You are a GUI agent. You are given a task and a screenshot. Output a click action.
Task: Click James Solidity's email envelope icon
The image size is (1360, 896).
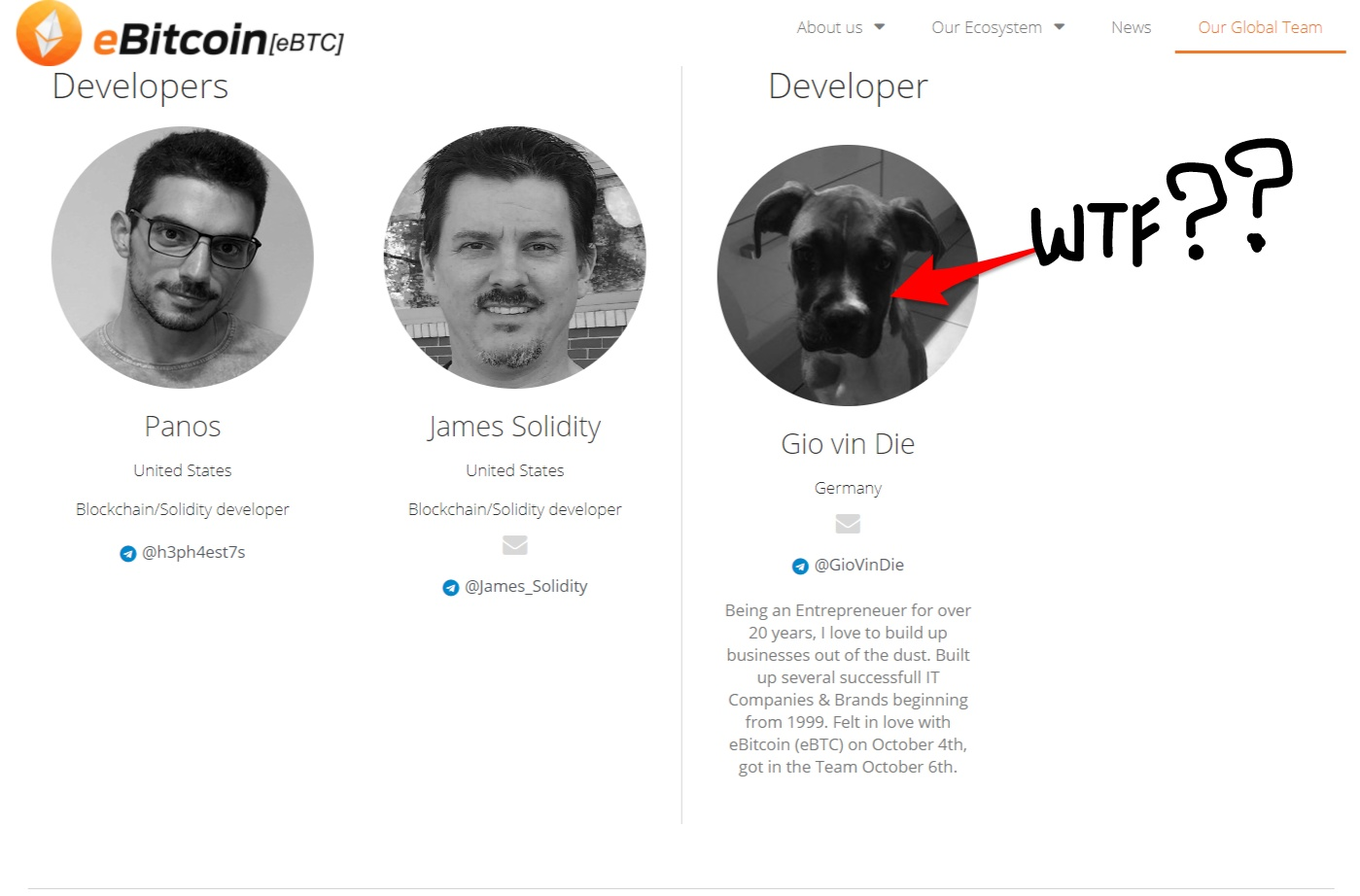tap(515, 545)
